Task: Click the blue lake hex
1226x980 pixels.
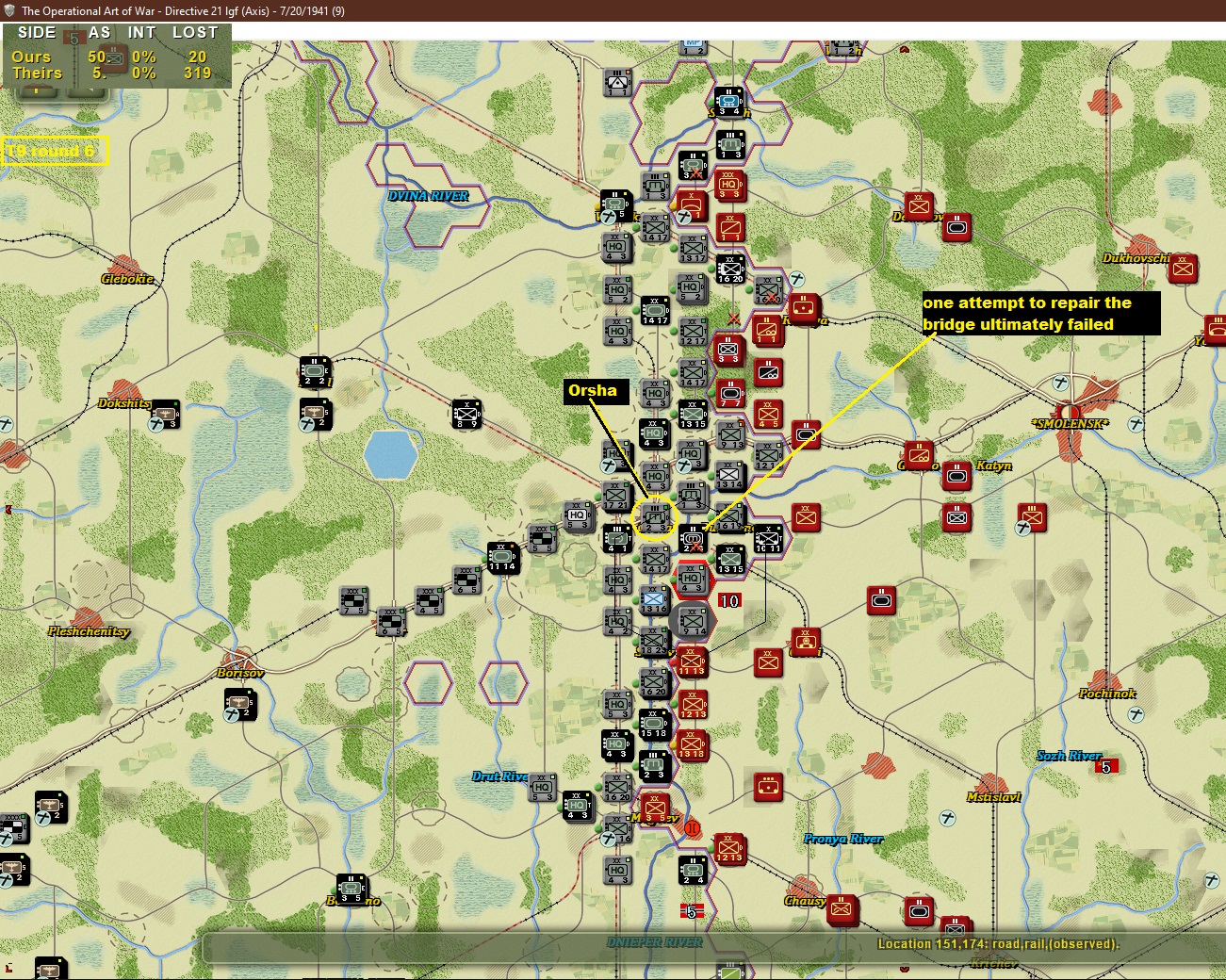Action: click(390, 455)
